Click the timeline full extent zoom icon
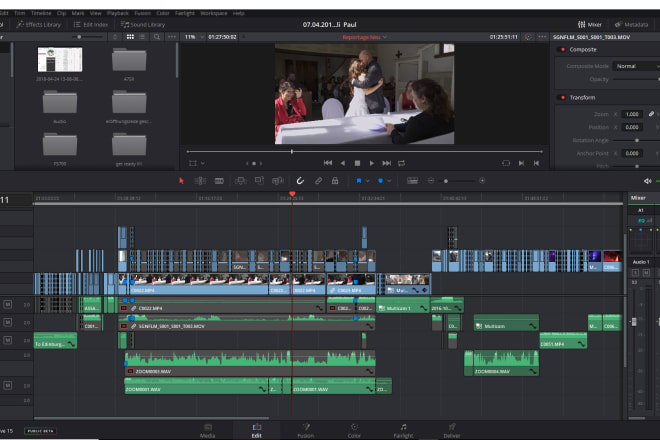 (x=412, y=181)
